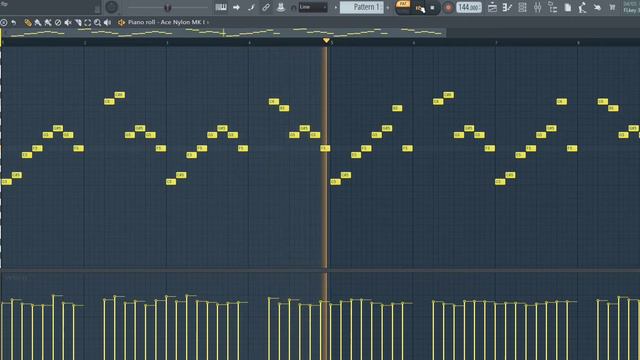This screenshot has width=640, height=360.
Task: Undo the last piano roll edit
Action: pyautogui.click(x=14, y=22)
